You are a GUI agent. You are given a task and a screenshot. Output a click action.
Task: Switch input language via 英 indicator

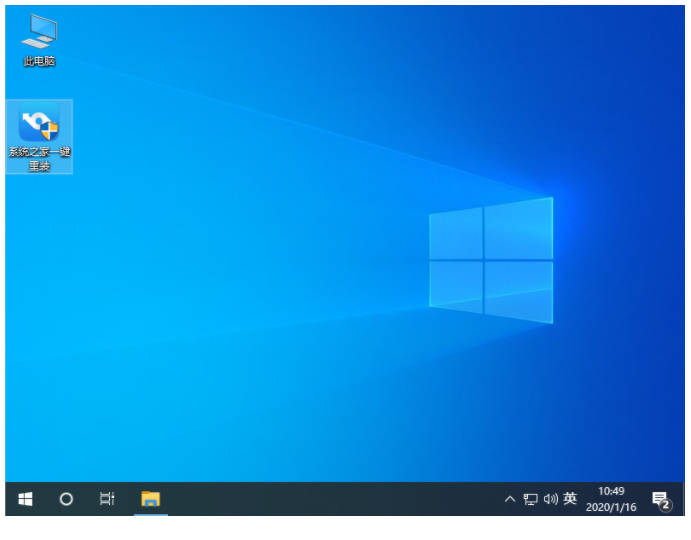(x=570, y=499)
